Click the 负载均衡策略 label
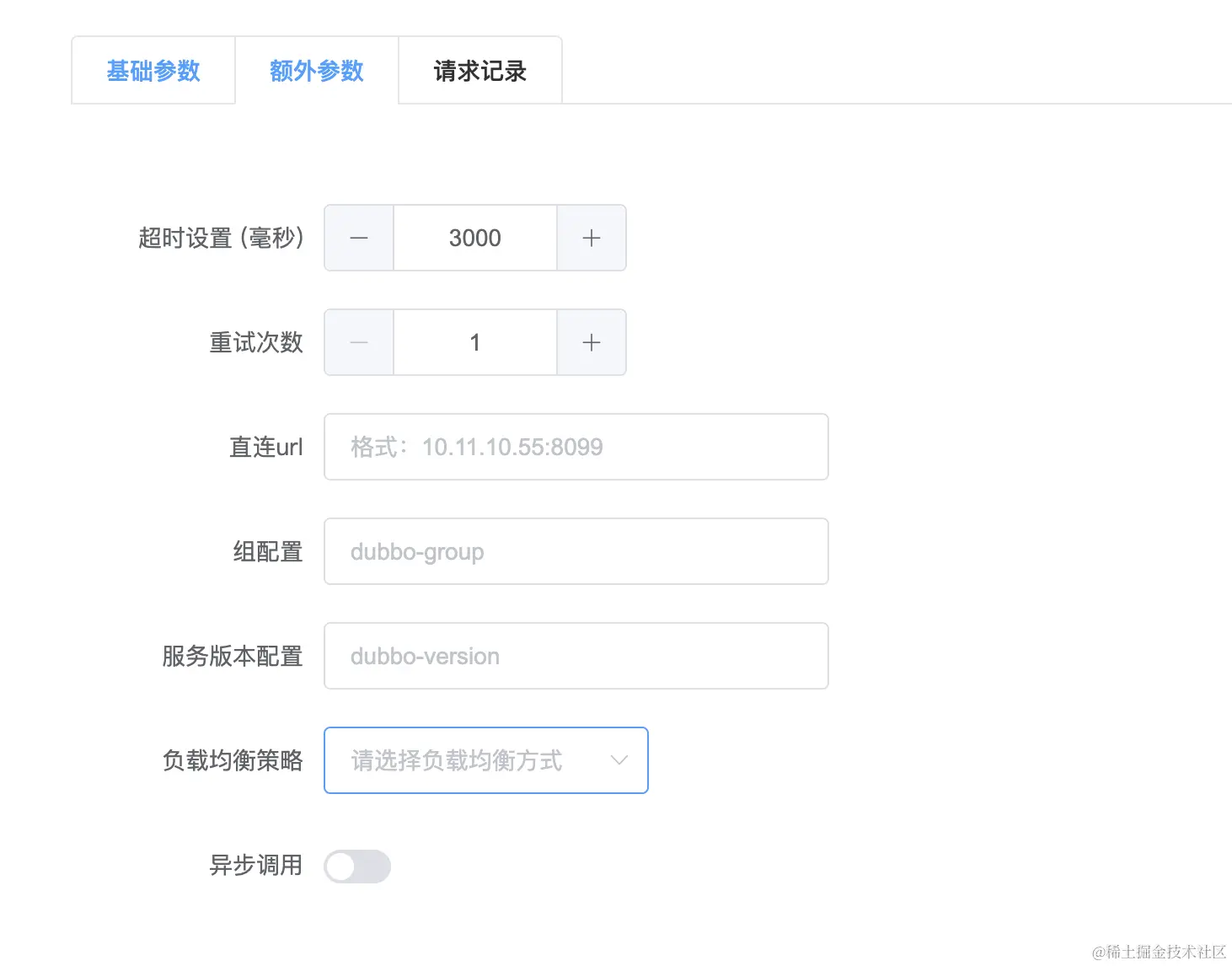Viewport: 1232px width, 966px height. [x=232, y=760]
